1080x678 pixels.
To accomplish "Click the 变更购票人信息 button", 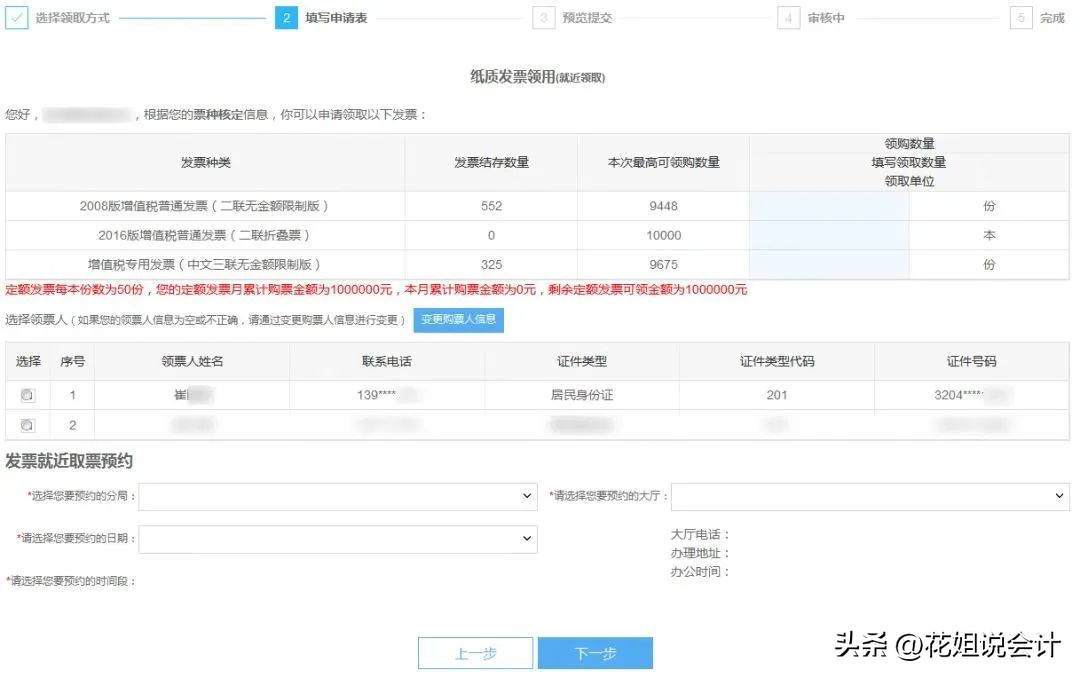I will [458, 321].
